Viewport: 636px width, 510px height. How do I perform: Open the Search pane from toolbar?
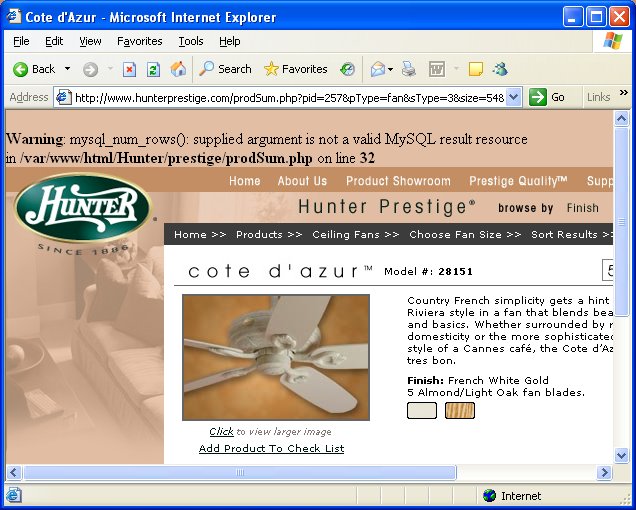[225, 69]
